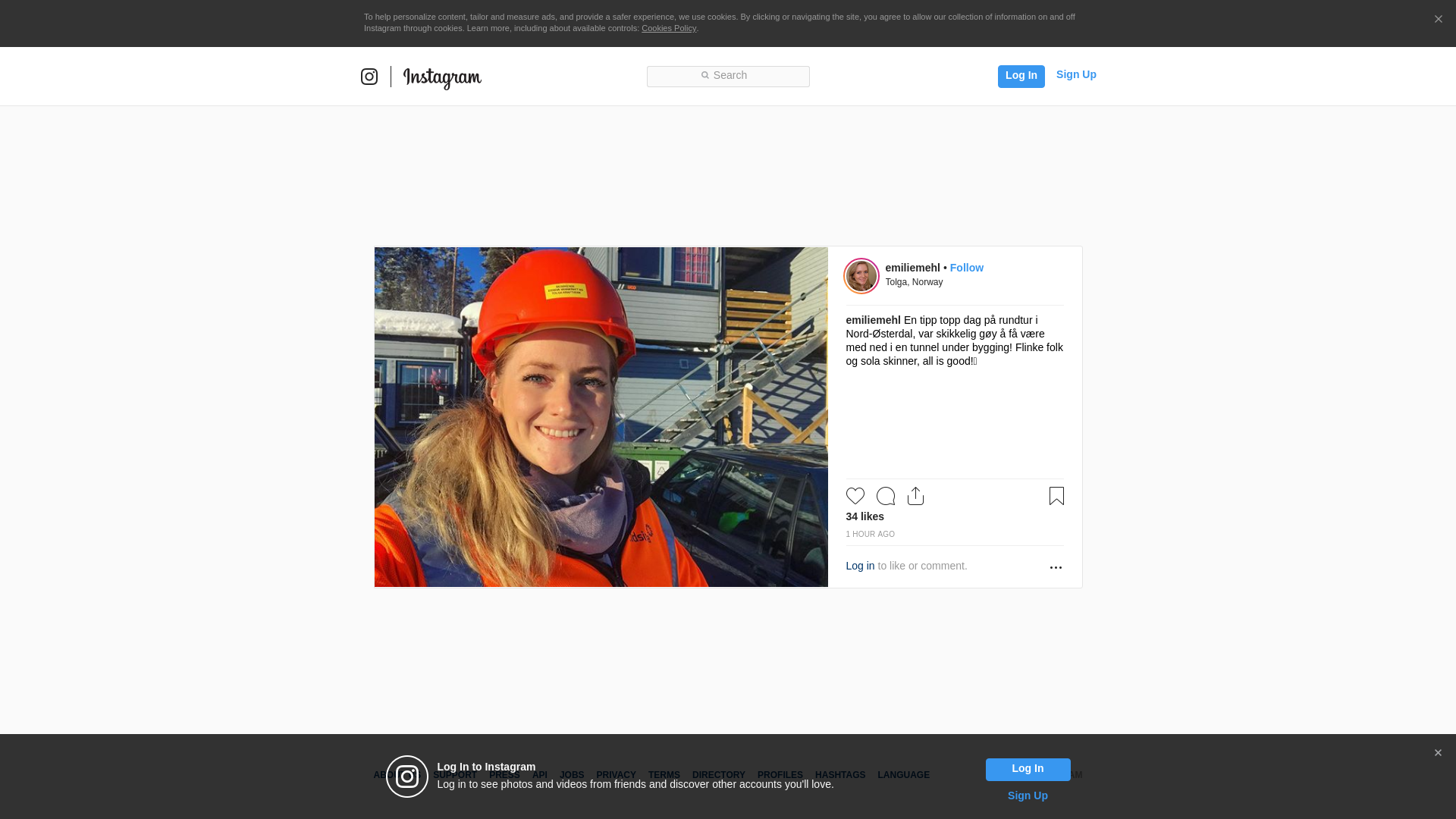Close the Log In to Instagram banner
Screen dimensions: 1456x819
coord(1438,753)
